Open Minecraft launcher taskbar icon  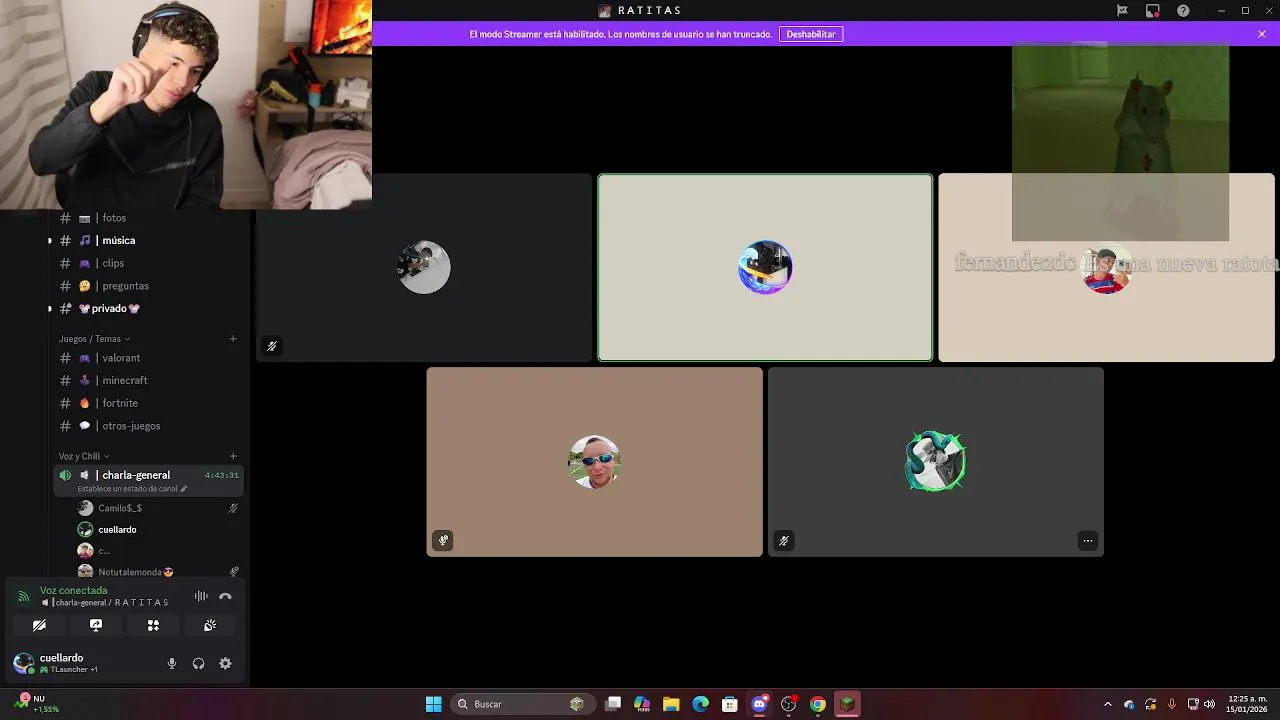(x=847, y=704)
